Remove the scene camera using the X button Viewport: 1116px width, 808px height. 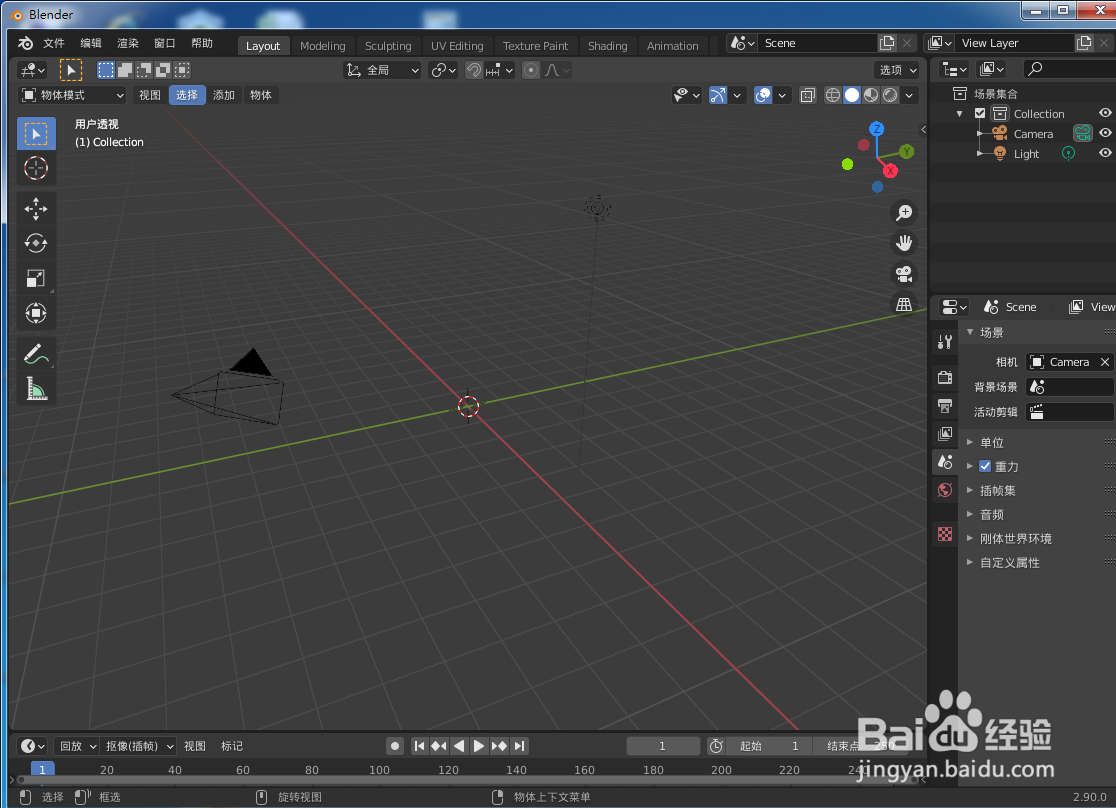tap(1105, 362)
